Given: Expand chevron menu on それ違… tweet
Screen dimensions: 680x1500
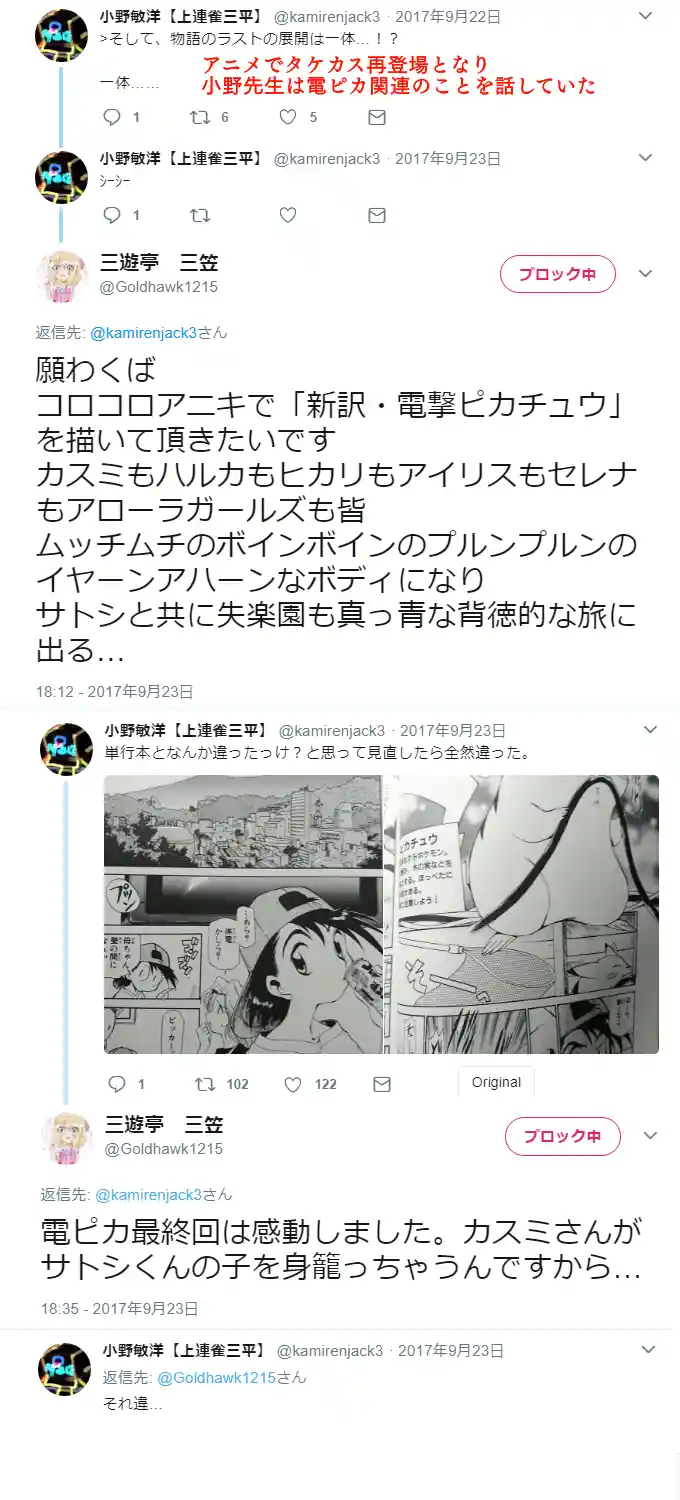Looking at the screenshot, I should click(x=649, y=1350).
